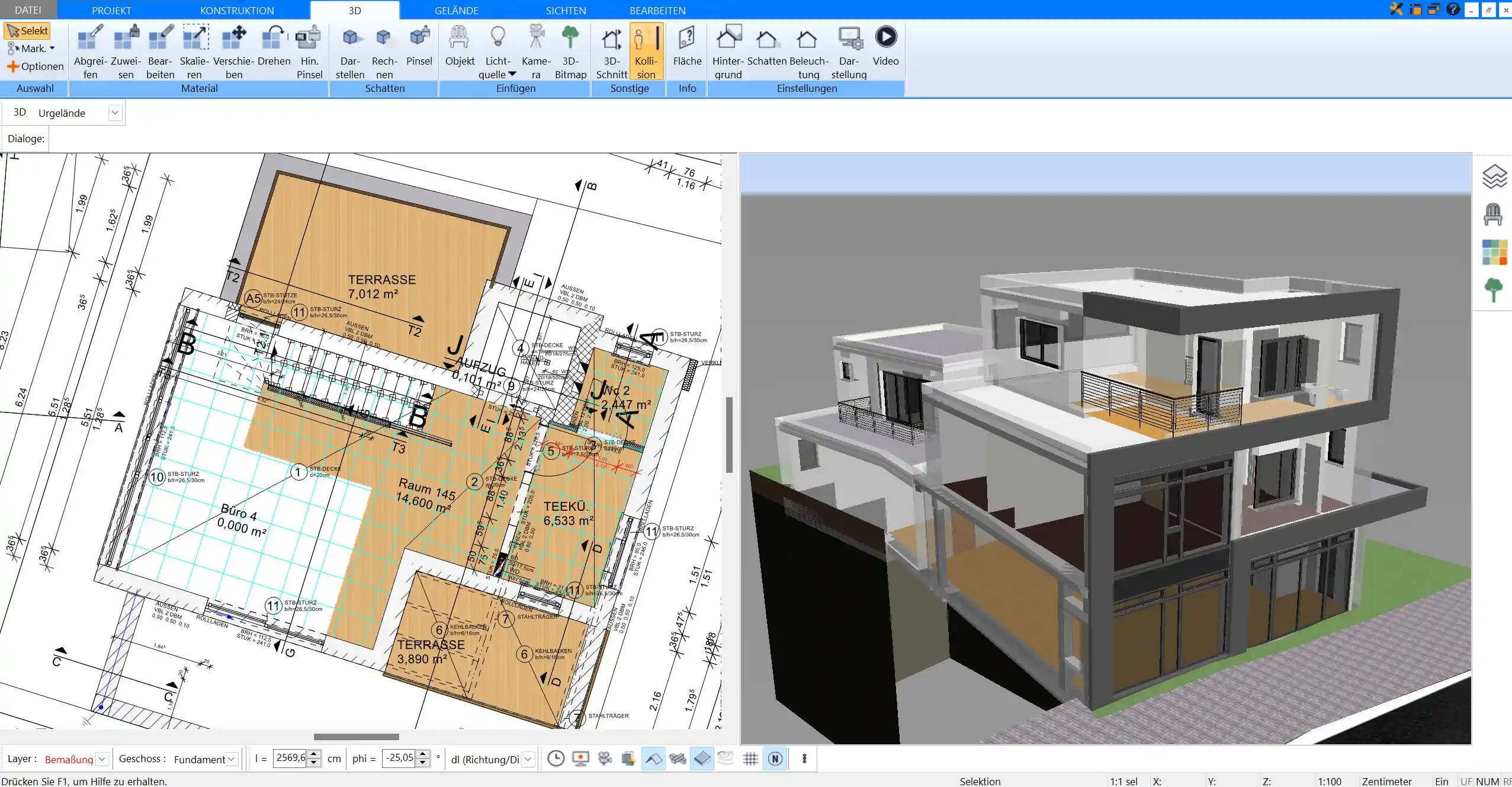
Task: Open the material color palette side panel
Action: coord(1494,252)
